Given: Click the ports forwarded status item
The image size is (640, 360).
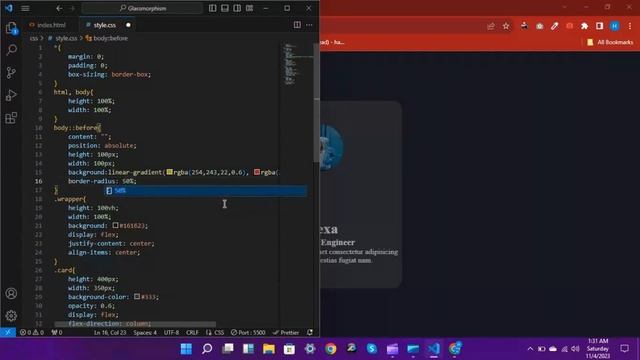Looking at the screenshot, I should coord(57,332).
